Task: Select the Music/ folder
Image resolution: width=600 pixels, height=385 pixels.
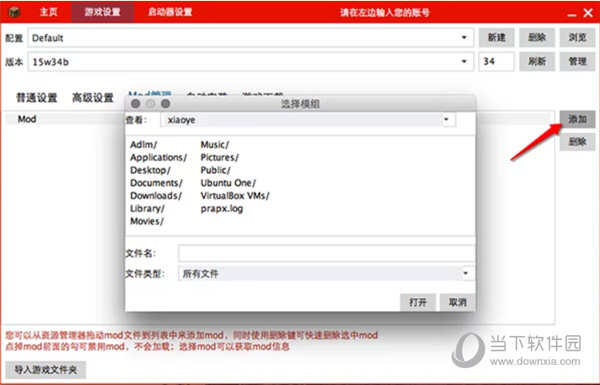Action: (215, 145)
